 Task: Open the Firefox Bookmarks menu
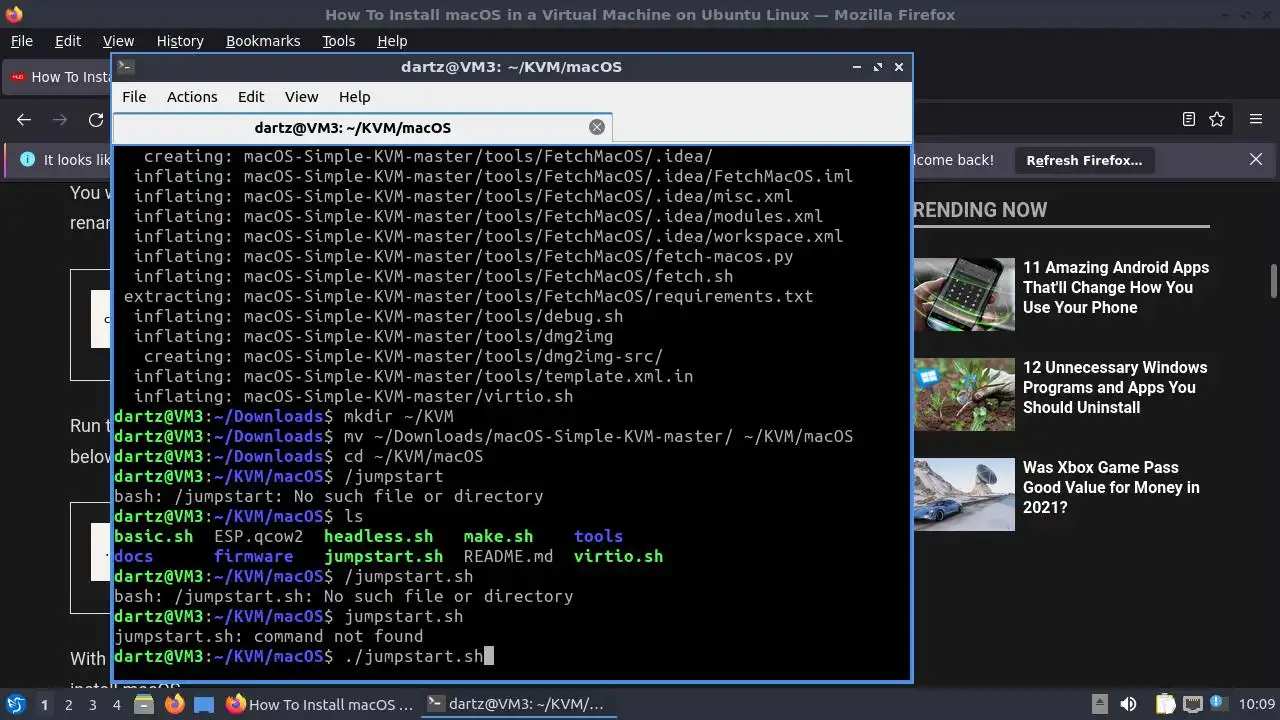[263, 41]
